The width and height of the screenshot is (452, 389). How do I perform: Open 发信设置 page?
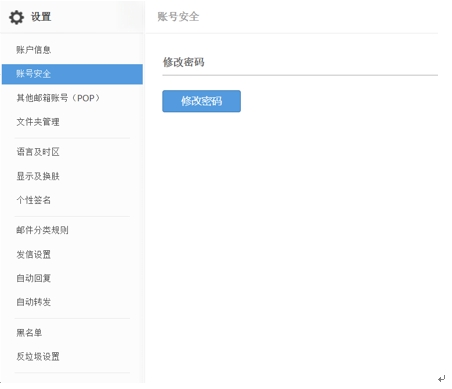click(34, 254)
